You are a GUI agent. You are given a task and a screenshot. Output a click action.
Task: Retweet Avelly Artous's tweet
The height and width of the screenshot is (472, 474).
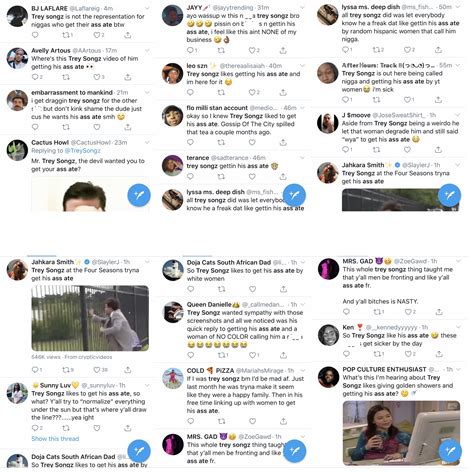(66, 77)
